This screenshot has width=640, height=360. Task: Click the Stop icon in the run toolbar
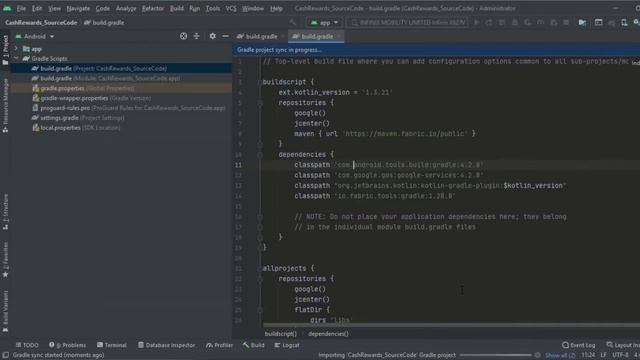[x=566, y=22]
